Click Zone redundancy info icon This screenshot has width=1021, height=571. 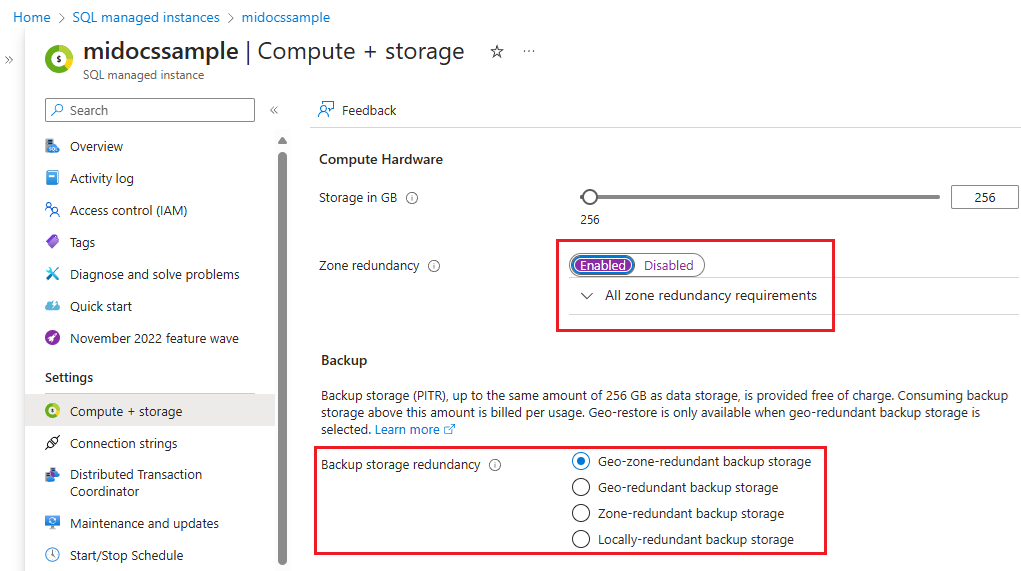pos(434,266)
